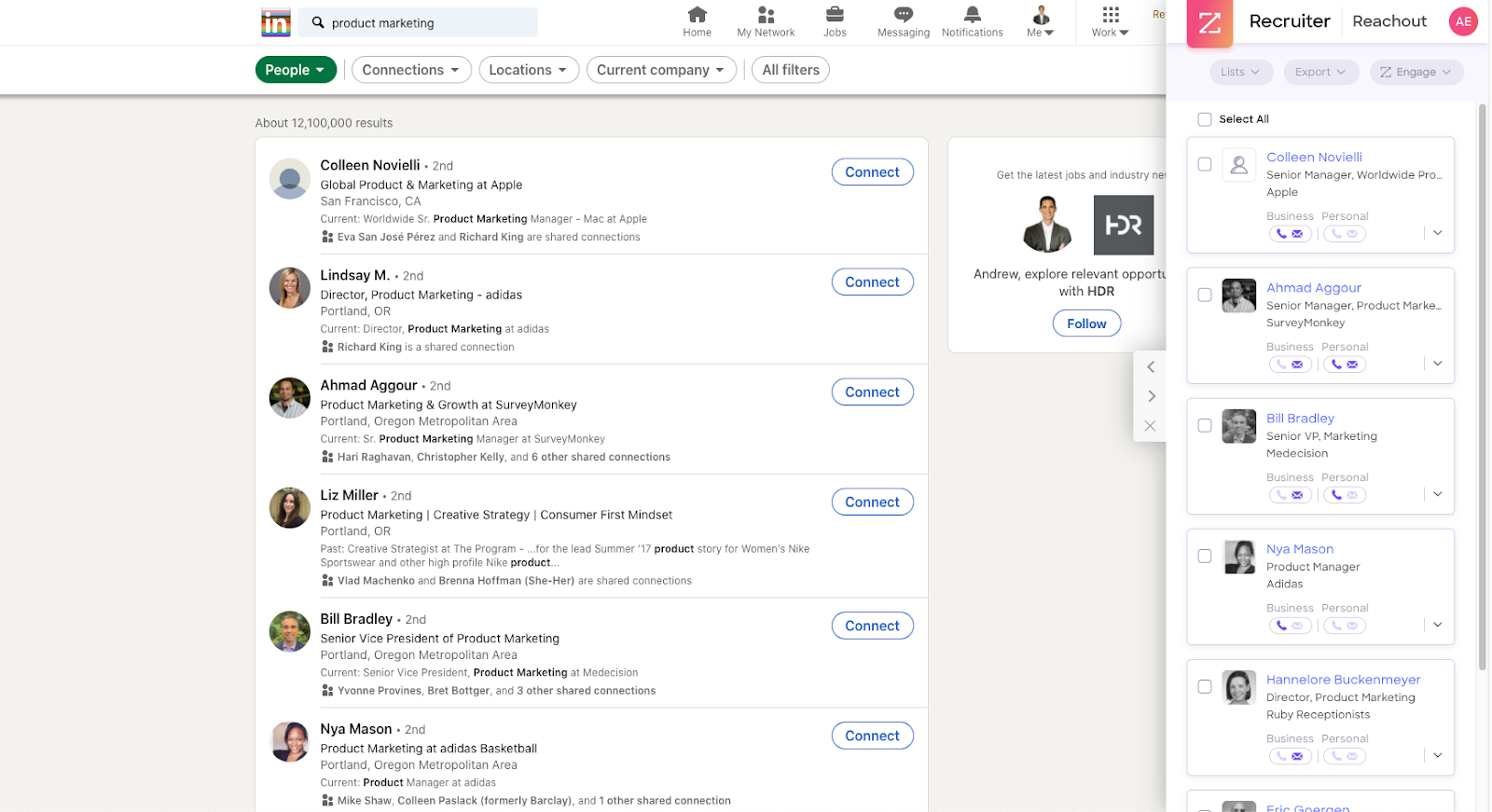Click Colleen Novielli's placeholder avatar in the side panel
This screenshot has width=1492, height=812.
(x=1238, y=165)
